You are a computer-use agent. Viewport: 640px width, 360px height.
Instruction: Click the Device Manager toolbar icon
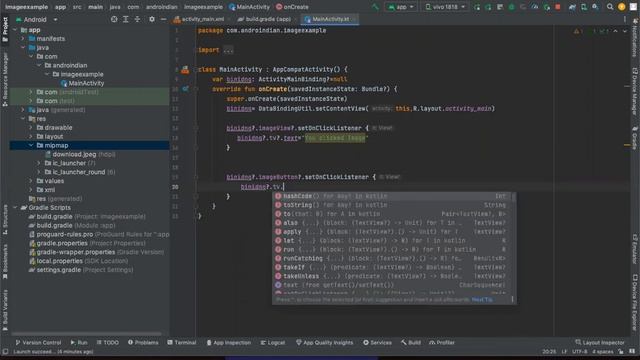coord(584,7)
